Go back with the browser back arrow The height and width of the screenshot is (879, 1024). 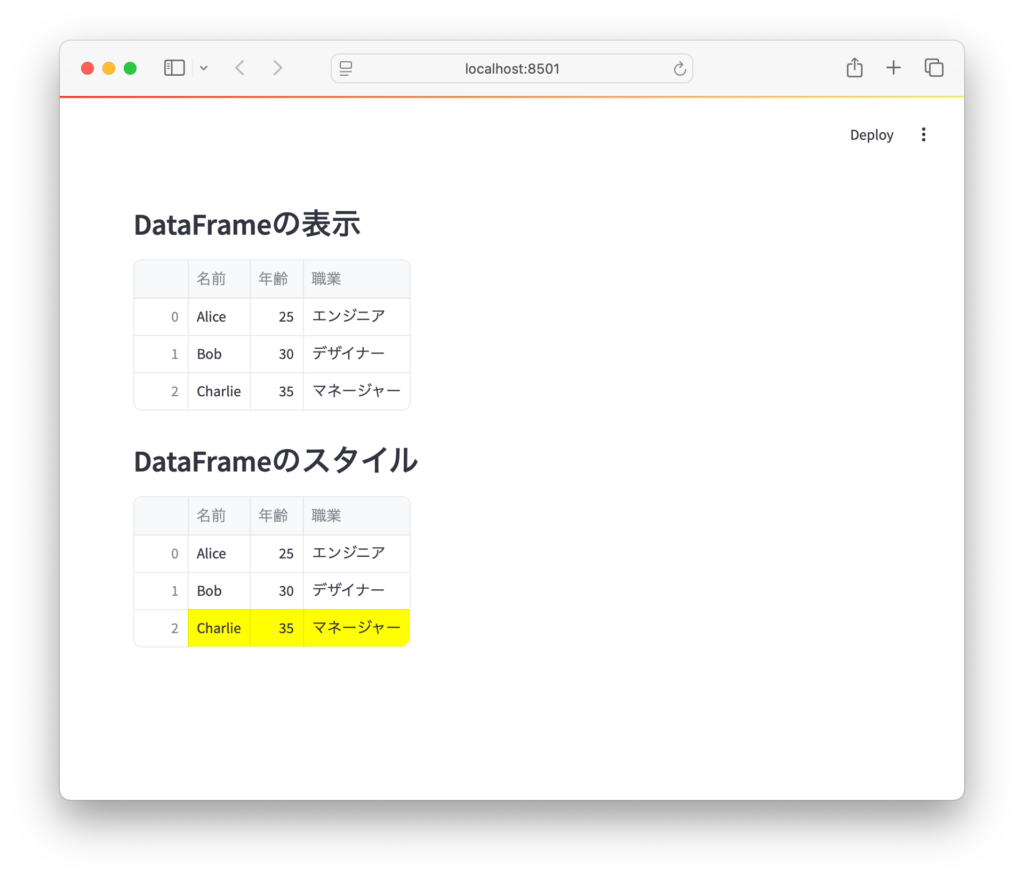pyautogui.click(x=239, y=68)
